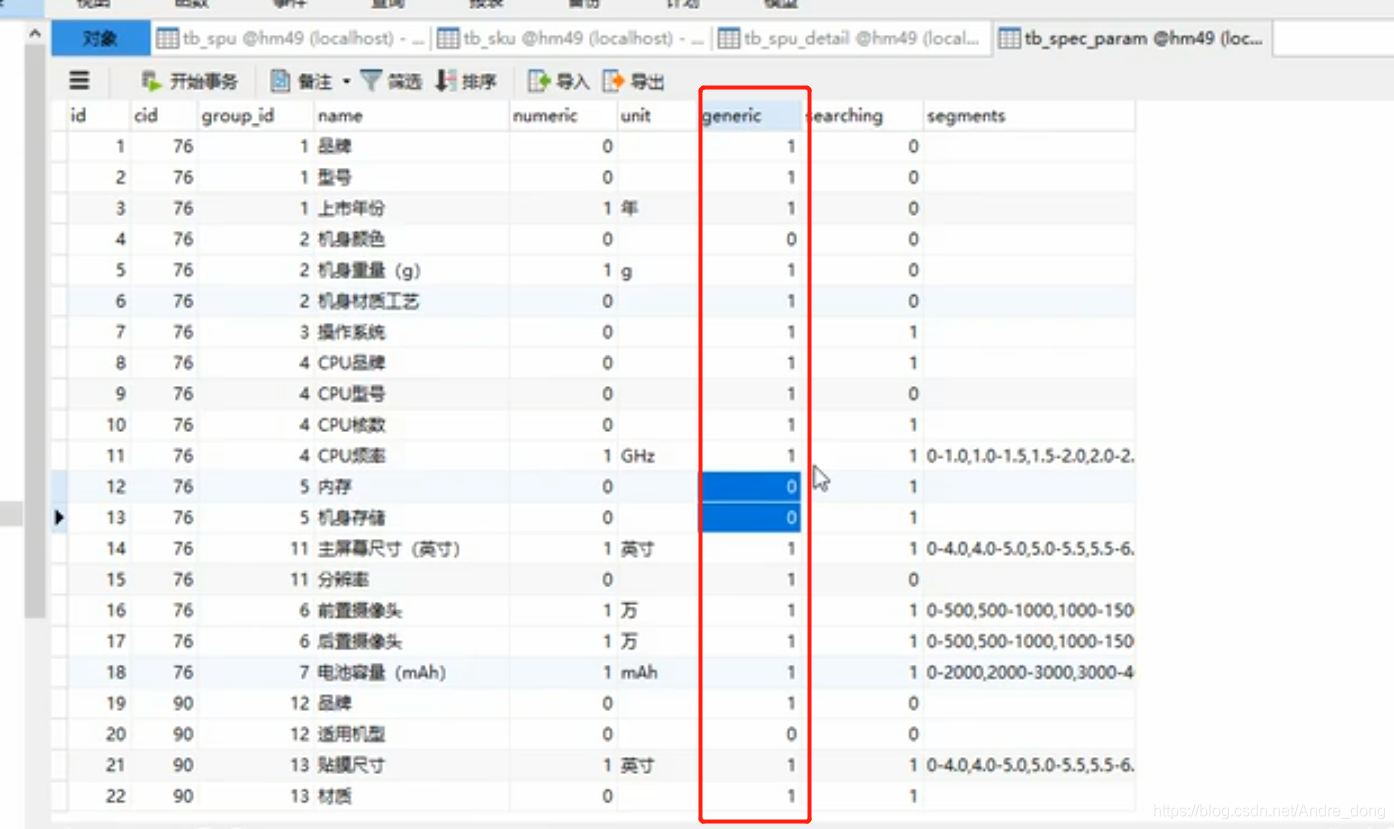Screen dimensions: 1394x829
Task: Click the segments cell of the CPU频率 row
Action: [1029, 456]
